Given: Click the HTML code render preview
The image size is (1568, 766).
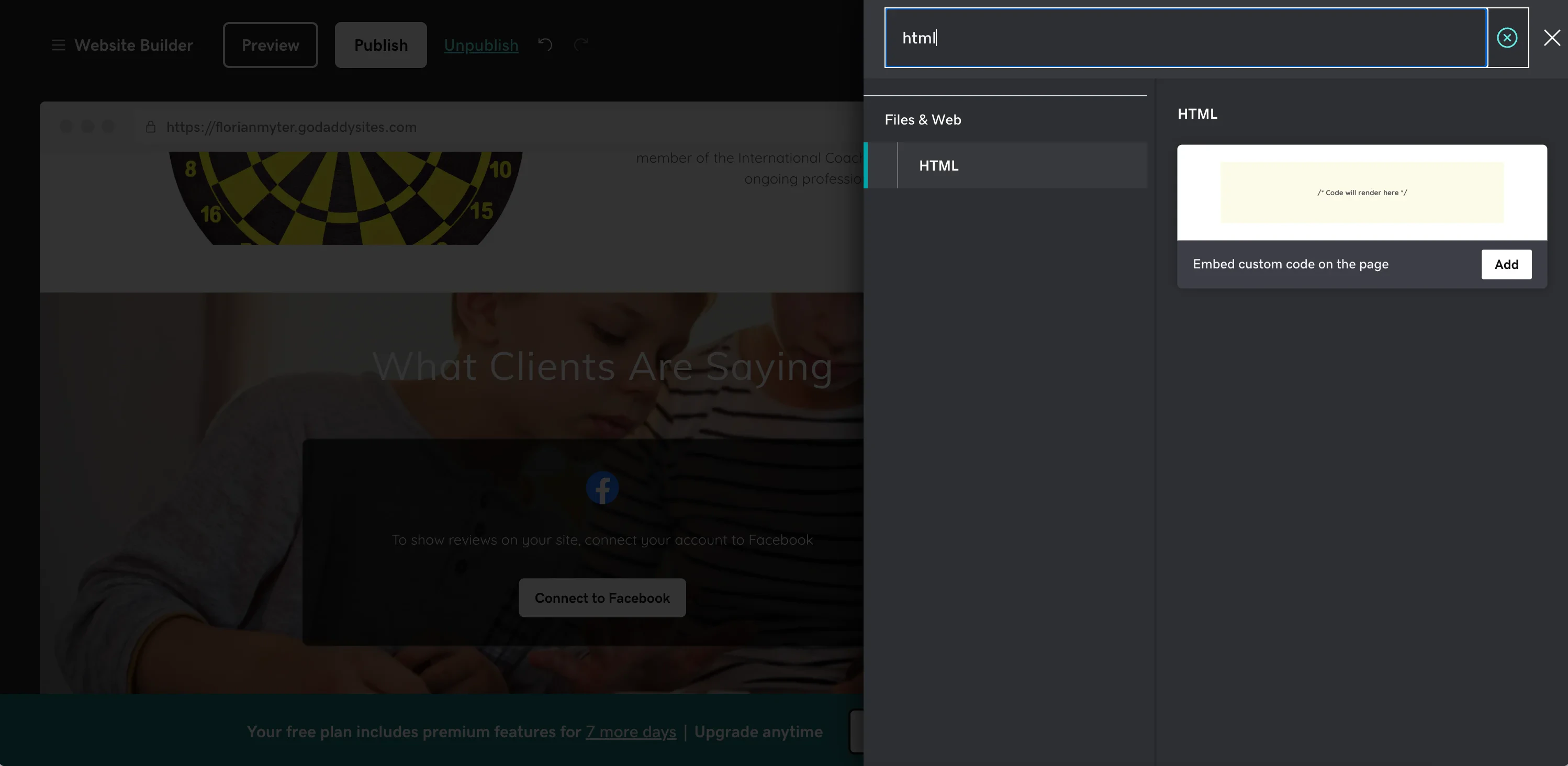Looking at the screenshot, I should (1362, 192).
